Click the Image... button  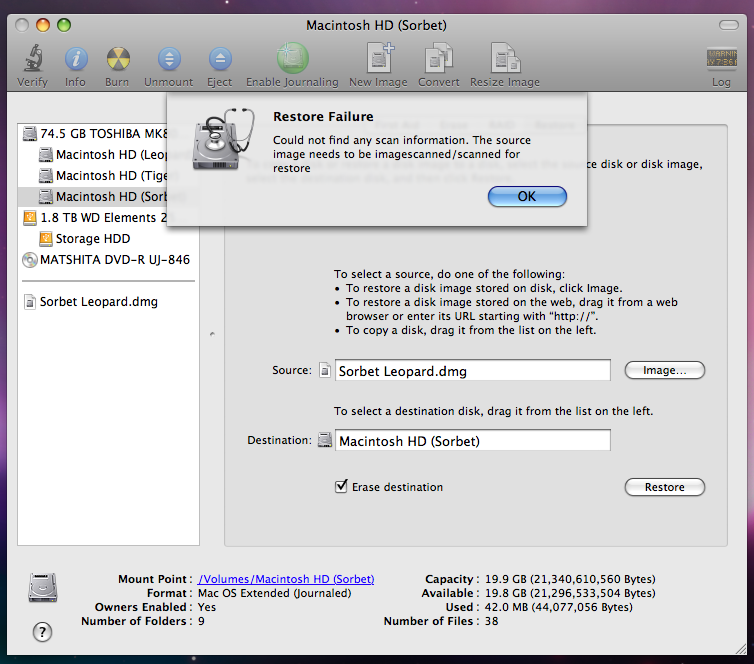[665, 370]
